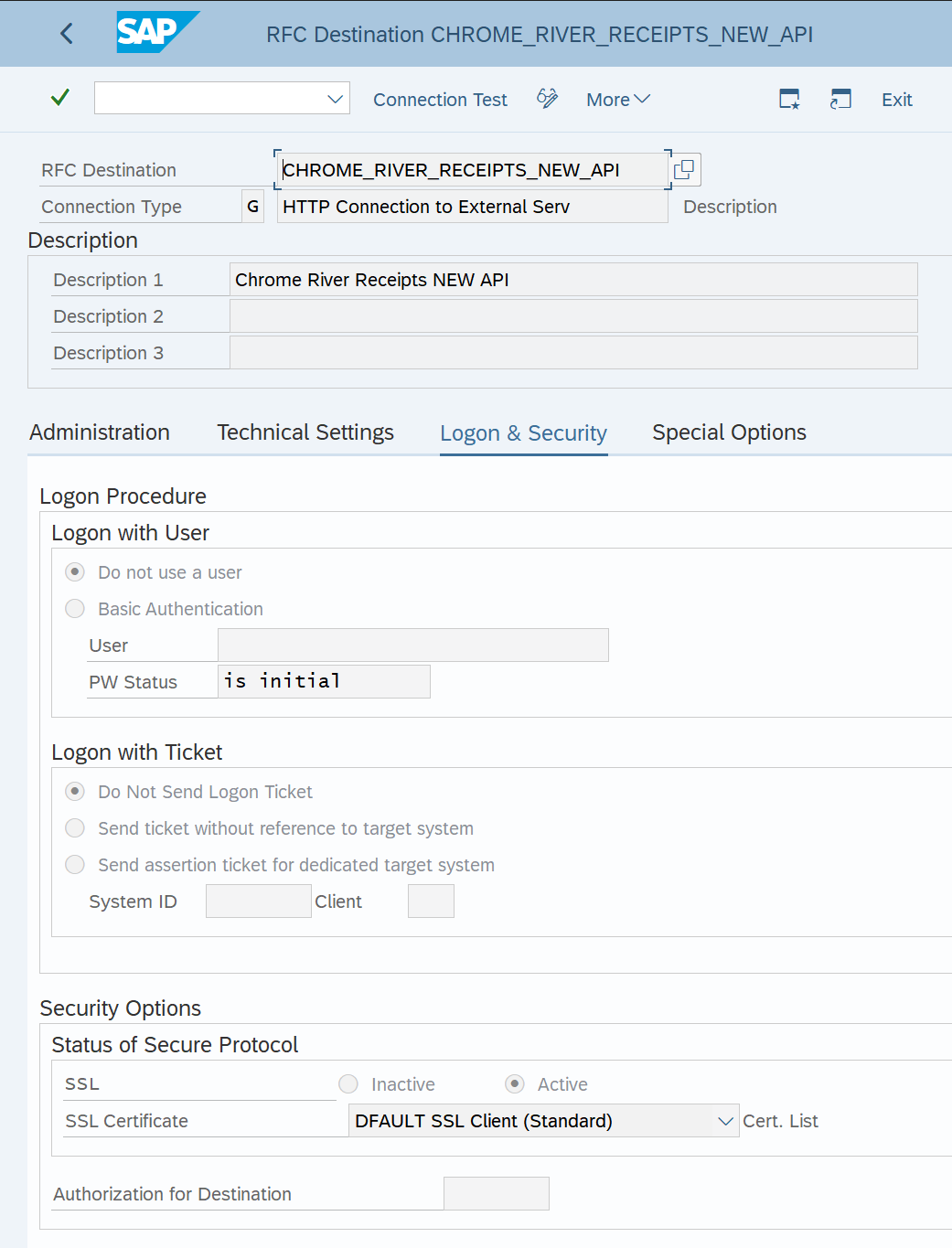The height and width of the screenshot is (1248, 952).
Task: Toggle Display/Change mode with glasses-pencil icon
Action: click(547, 99)
